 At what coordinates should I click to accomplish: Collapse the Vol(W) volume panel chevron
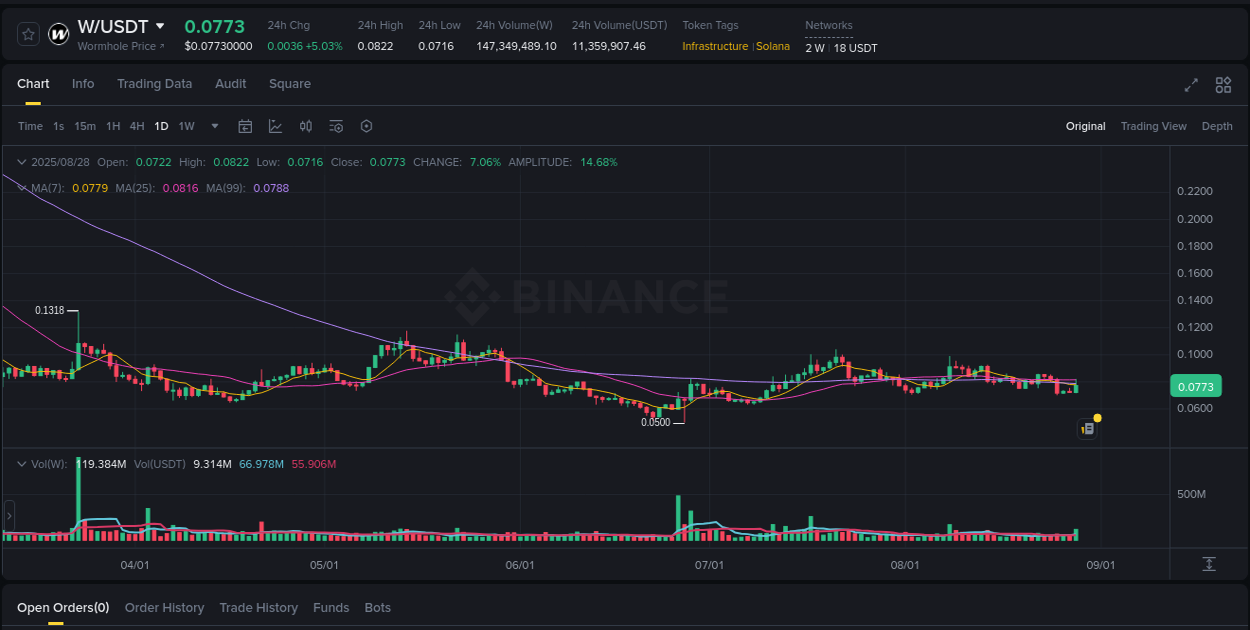[21, 463]
